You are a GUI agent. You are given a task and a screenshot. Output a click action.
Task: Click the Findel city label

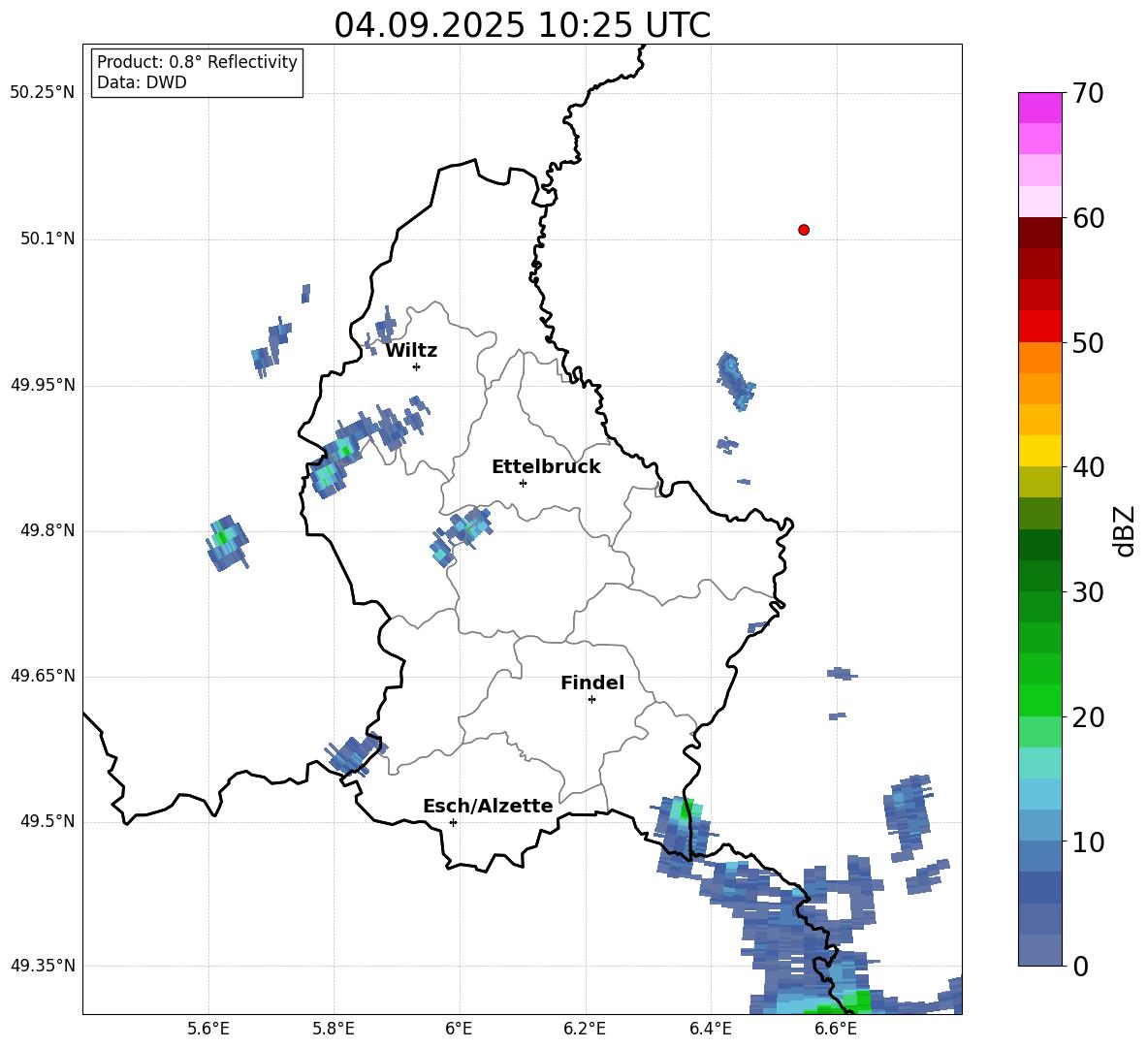tap(592, 683)
